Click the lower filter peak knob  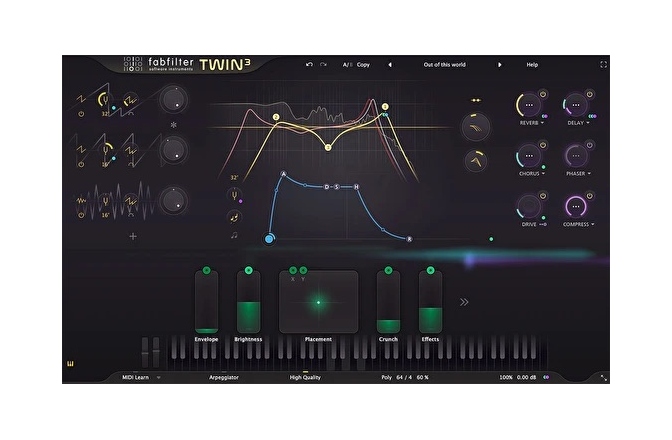476,161
